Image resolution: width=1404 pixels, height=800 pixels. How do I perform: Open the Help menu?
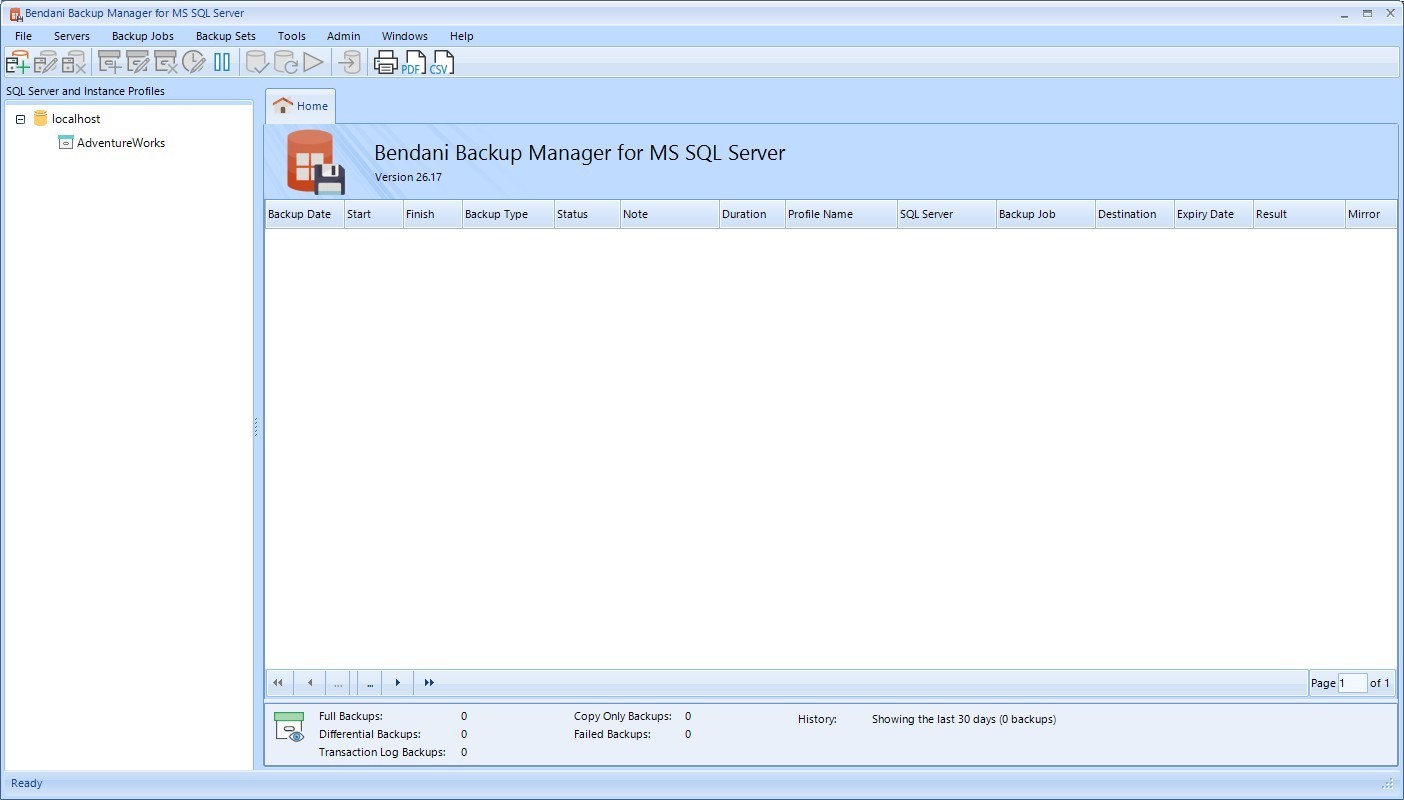[461, 36]
